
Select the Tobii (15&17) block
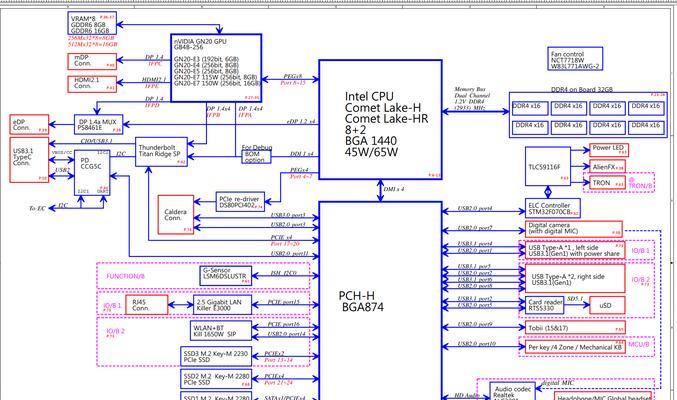575,327
